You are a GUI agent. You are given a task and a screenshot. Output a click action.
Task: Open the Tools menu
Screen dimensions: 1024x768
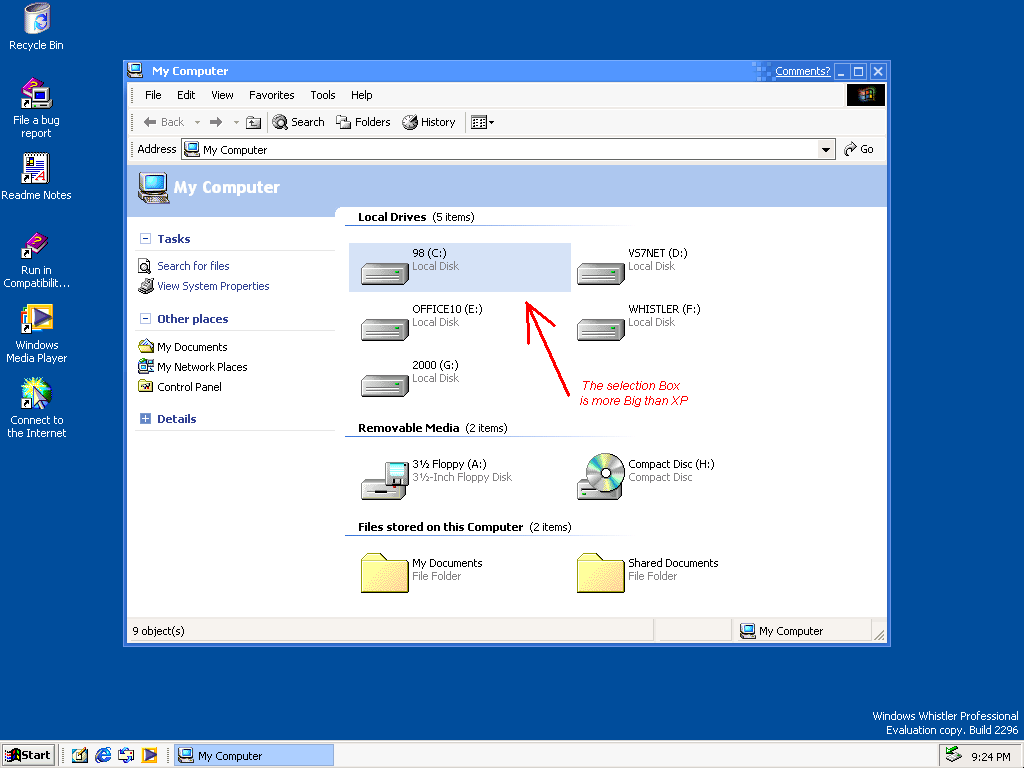(x=322, y=95)
